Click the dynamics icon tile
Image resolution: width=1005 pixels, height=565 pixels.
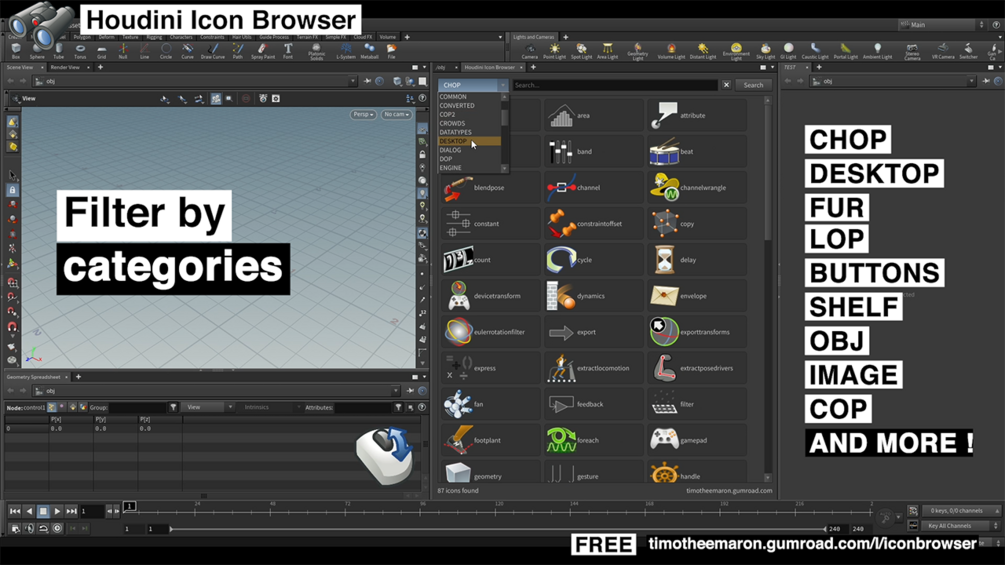click(594, 296)
